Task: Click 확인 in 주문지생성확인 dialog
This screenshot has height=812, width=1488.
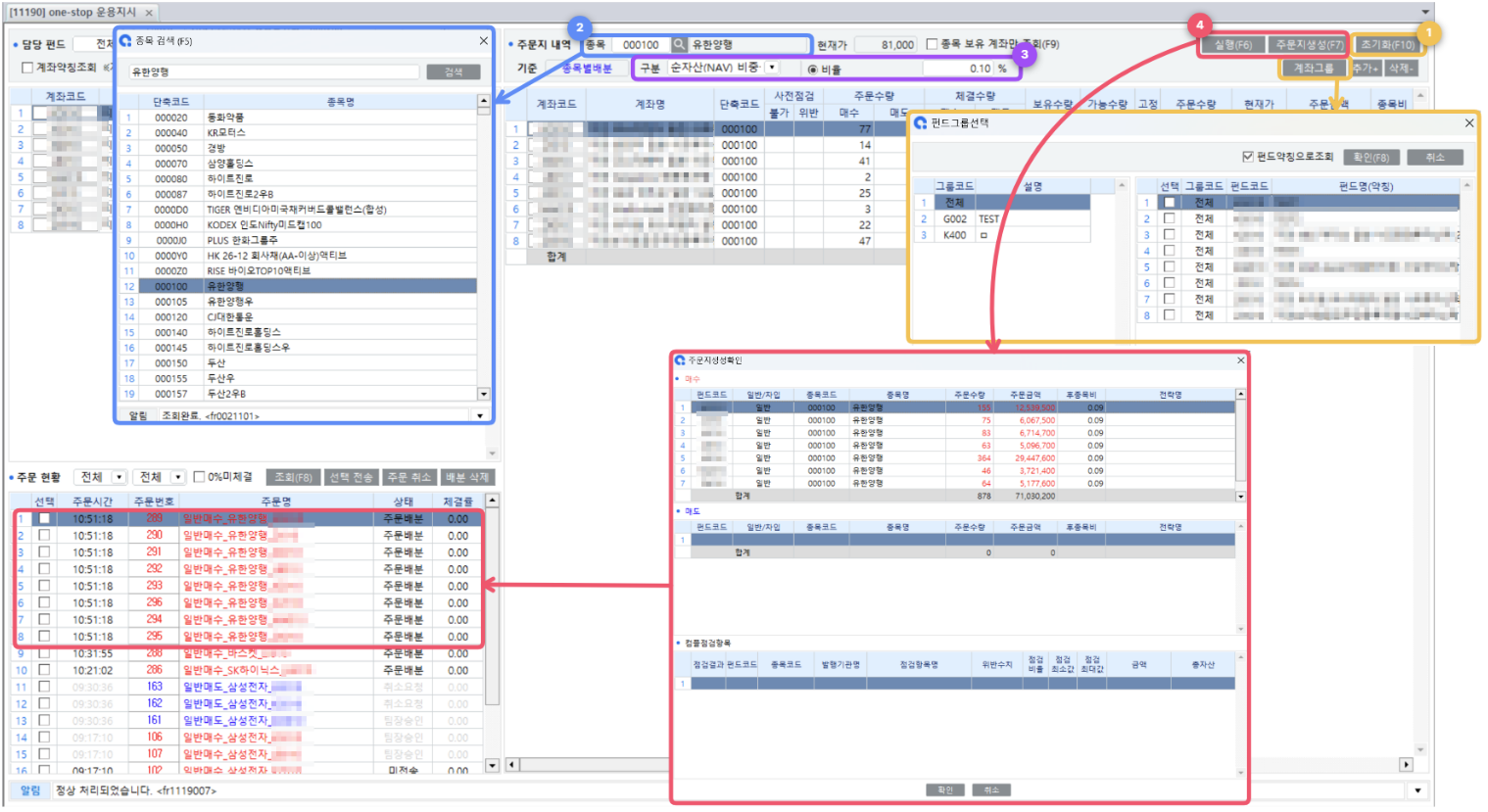Action: [945, 789]
